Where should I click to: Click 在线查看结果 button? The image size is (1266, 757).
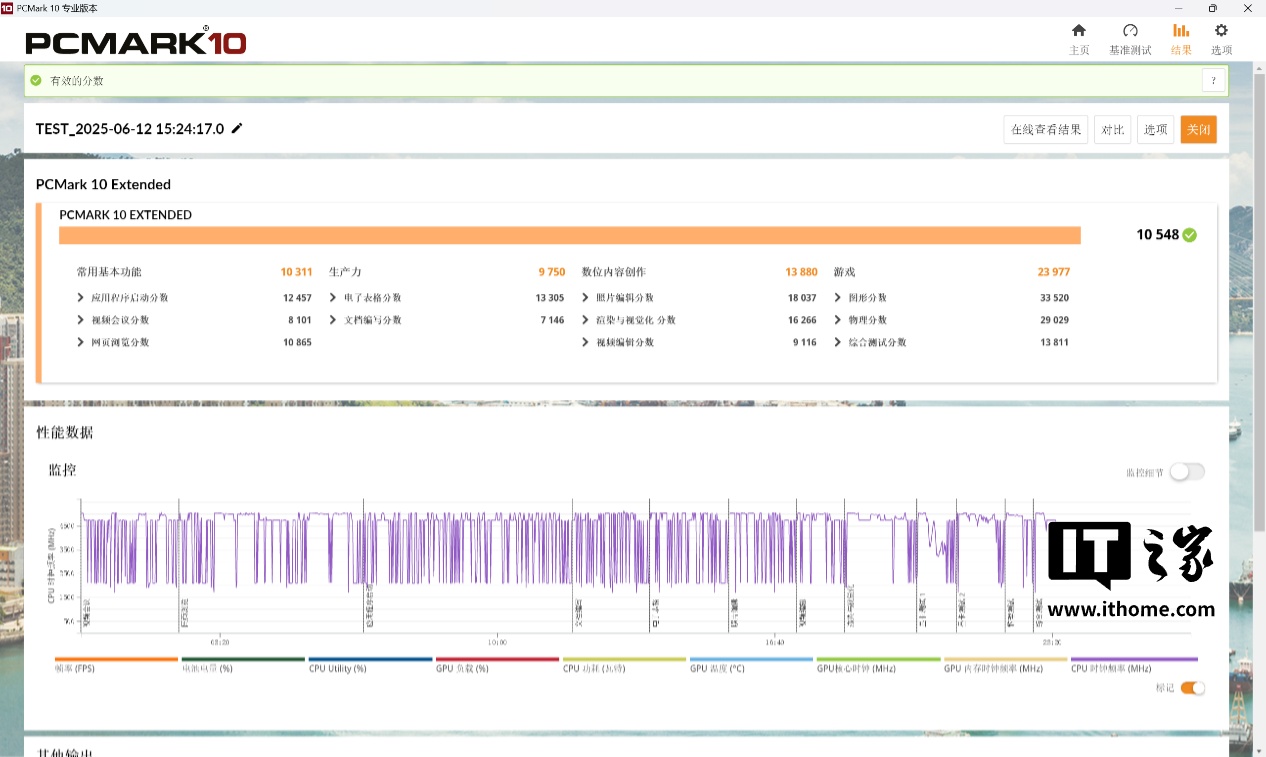pyautogui.click(x=1045, y=130)
